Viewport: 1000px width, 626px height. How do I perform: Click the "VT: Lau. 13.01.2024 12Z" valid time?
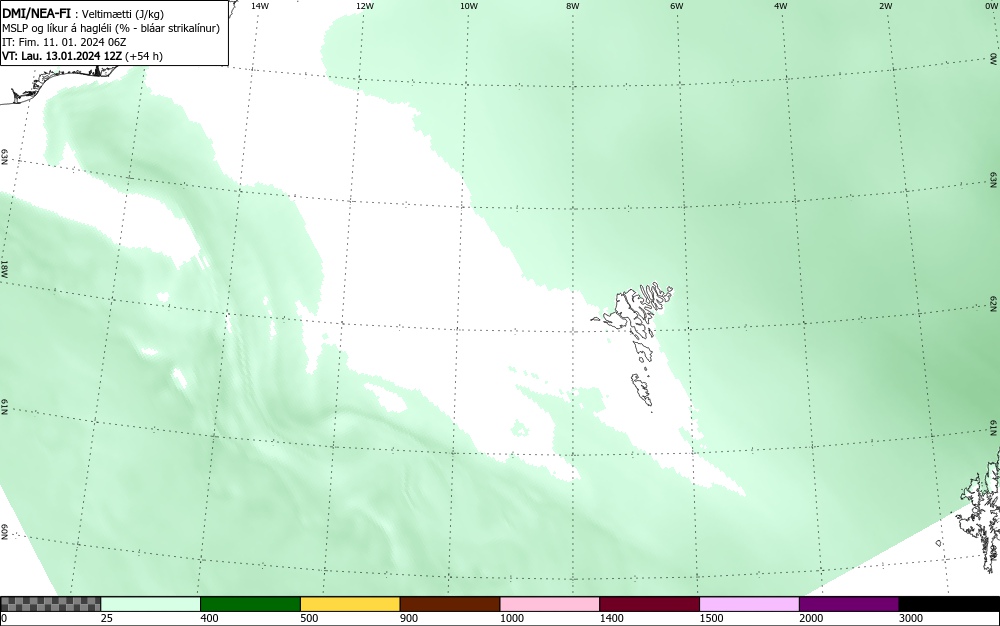[62, 56]
